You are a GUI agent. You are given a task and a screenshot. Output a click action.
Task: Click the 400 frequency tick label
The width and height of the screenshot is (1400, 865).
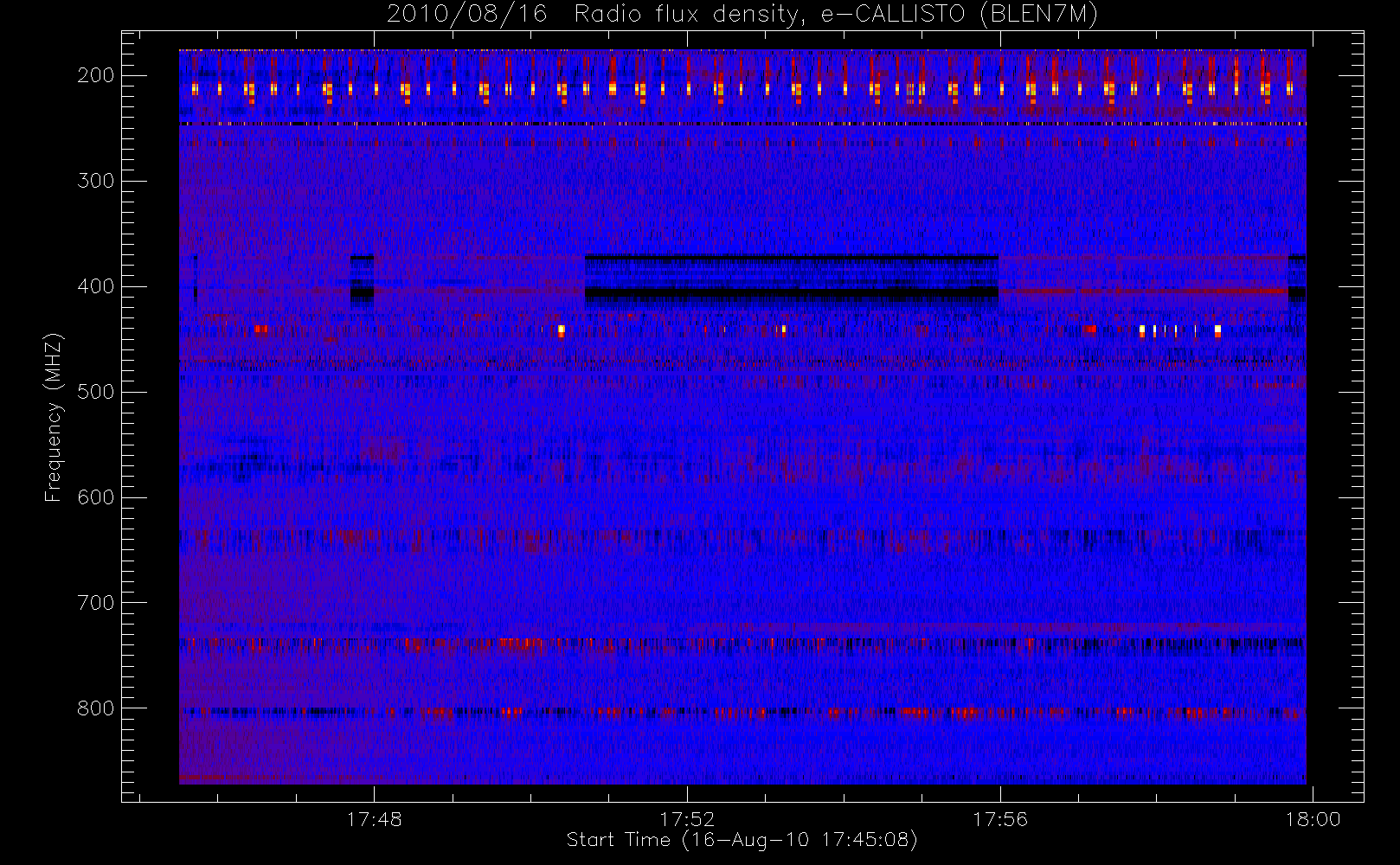pos(96,286)
